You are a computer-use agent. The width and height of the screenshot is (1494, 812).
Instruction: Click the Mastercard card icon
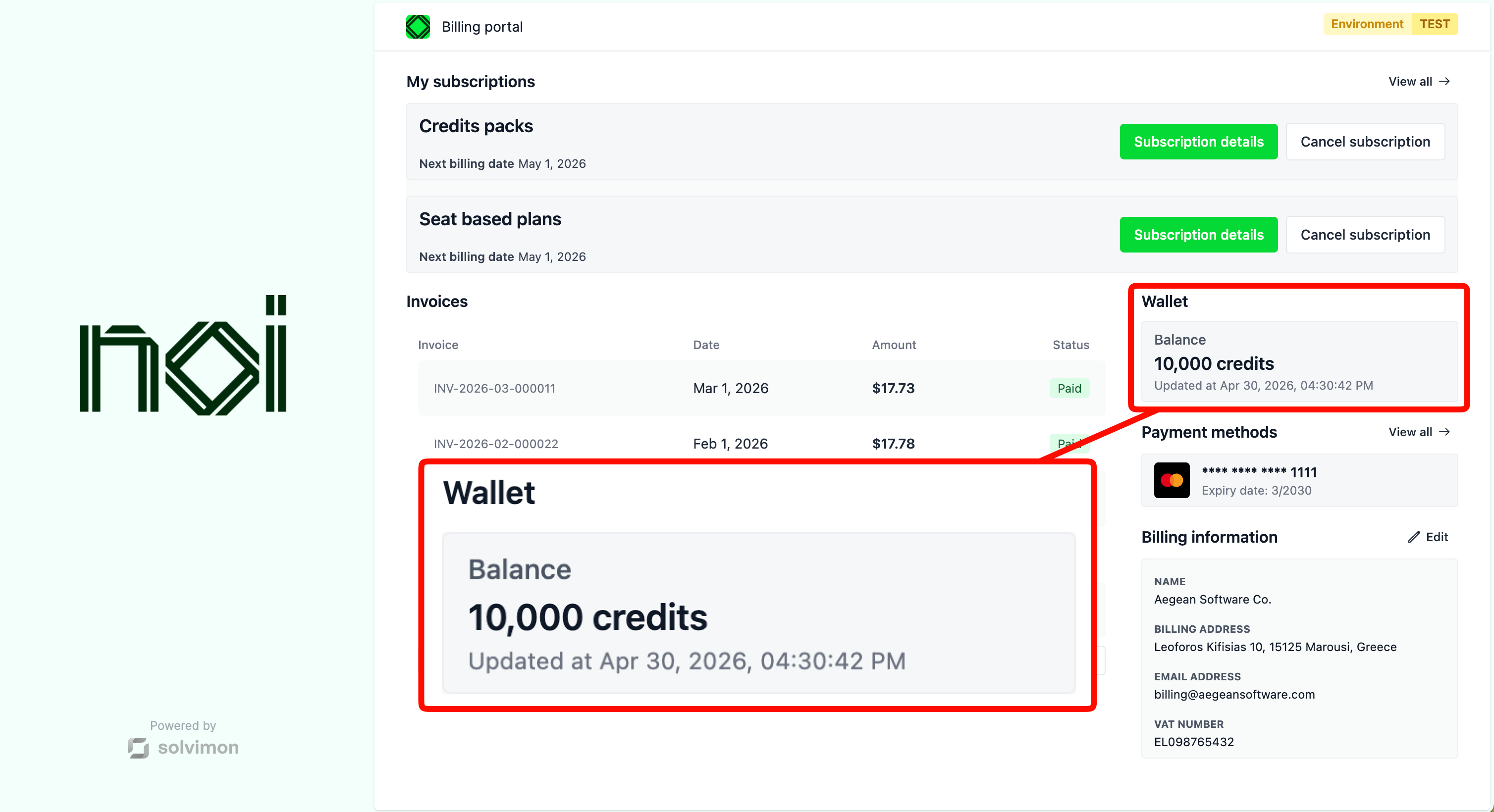(x=1172, y=480)
